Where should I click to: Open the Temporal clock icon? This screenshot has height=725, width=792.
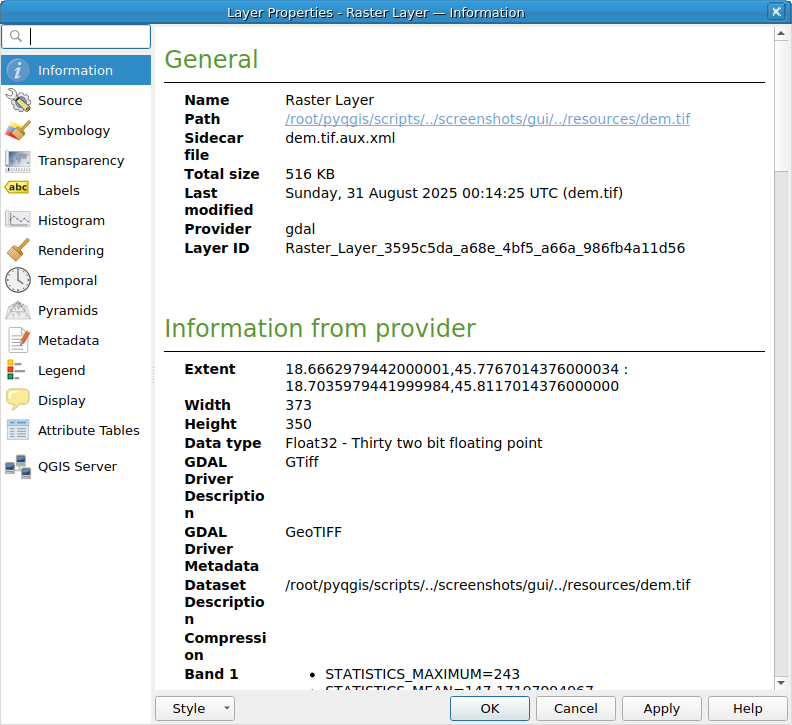click(x=18, y=280)
